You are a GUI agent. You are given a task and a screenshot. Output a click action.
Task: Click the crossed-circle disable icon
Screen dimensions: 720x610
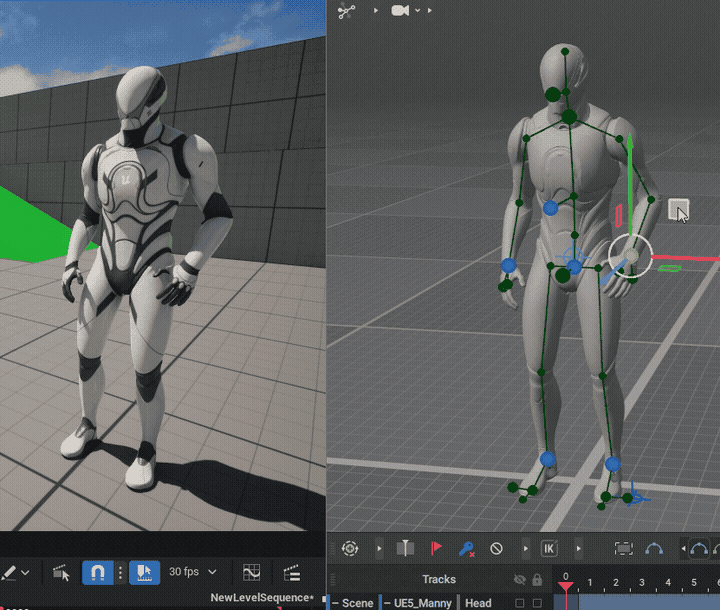496,548
